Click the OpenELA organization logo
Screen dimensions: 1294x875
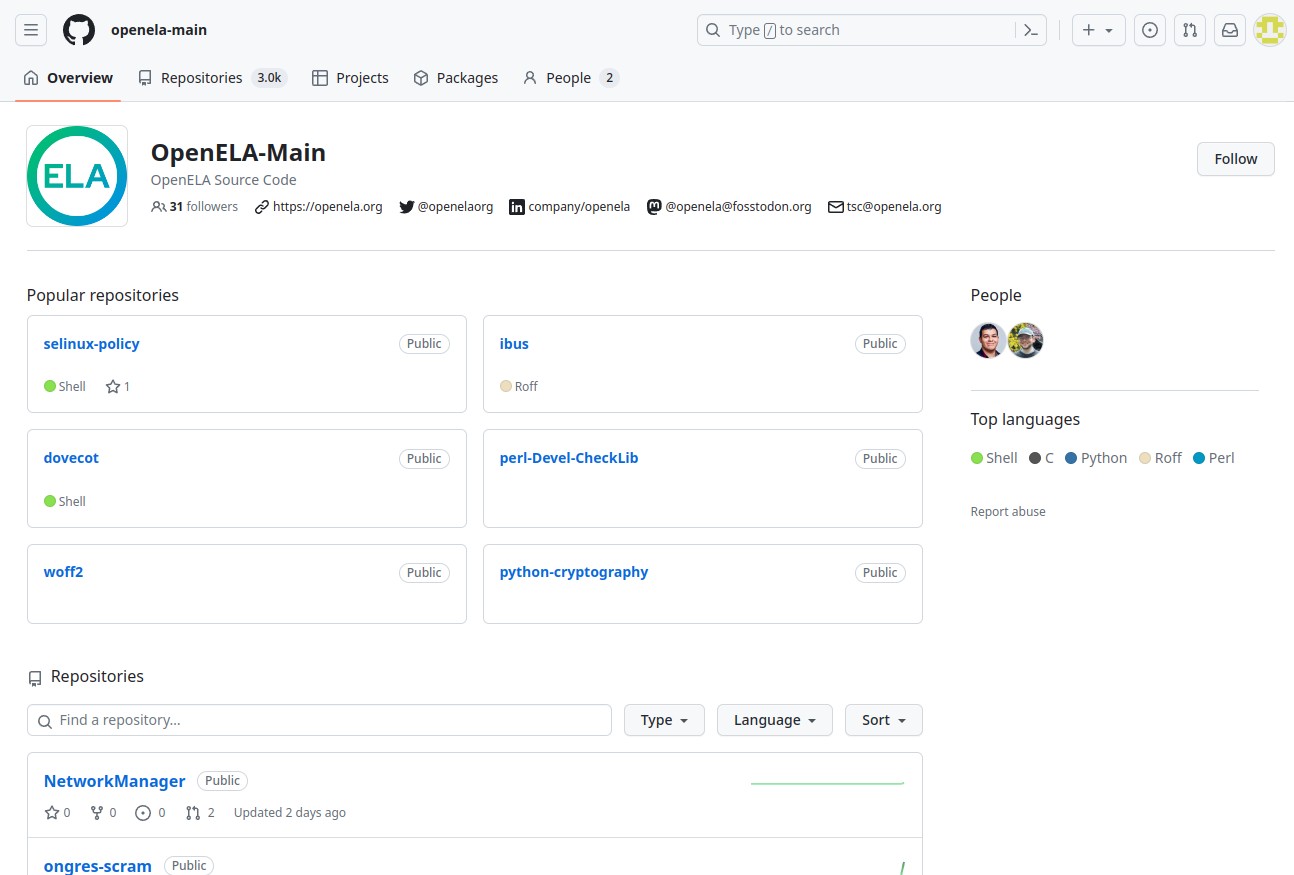pos(77,176)
